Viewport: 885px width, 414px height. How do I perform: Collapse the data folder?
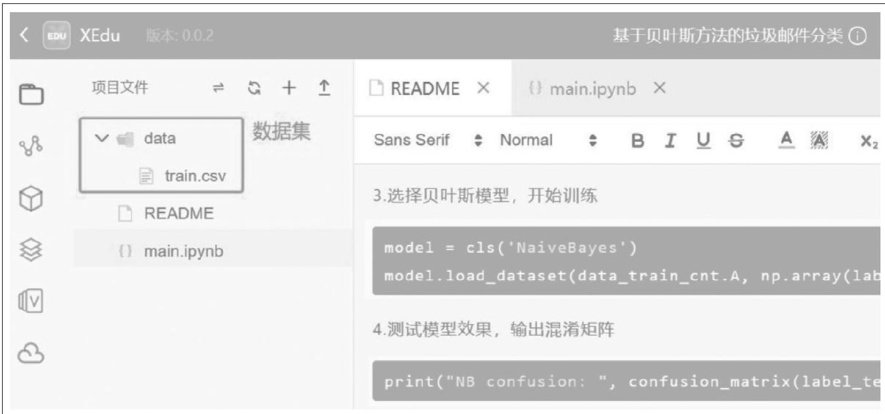(102, 138)
